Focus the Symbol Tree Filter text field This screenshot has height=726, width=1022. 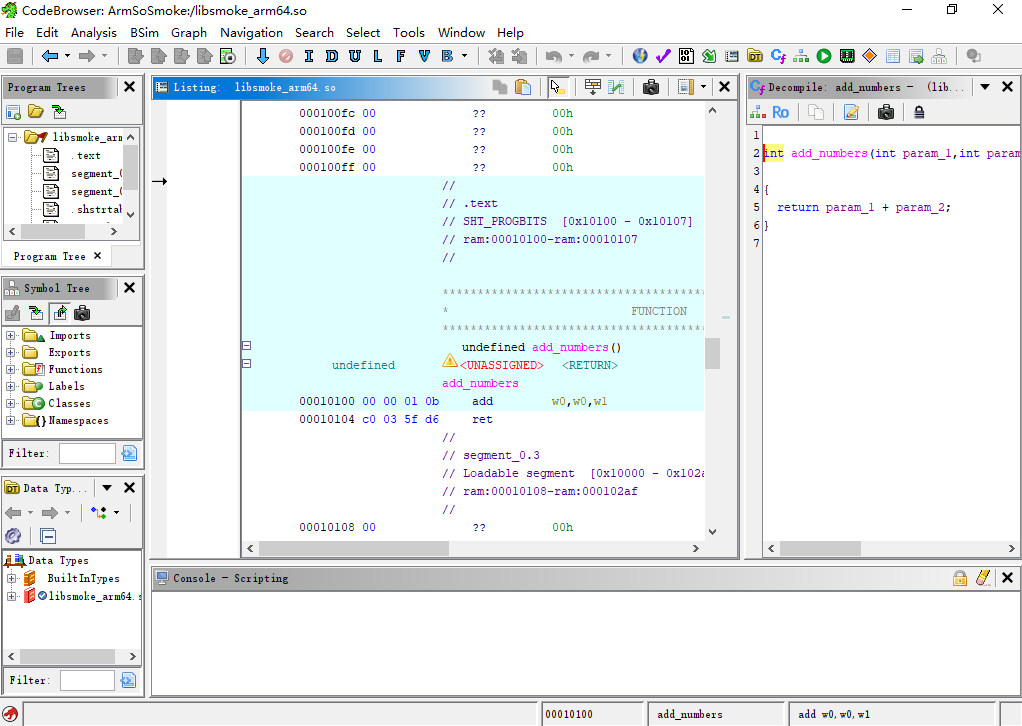tap(87, 453)
